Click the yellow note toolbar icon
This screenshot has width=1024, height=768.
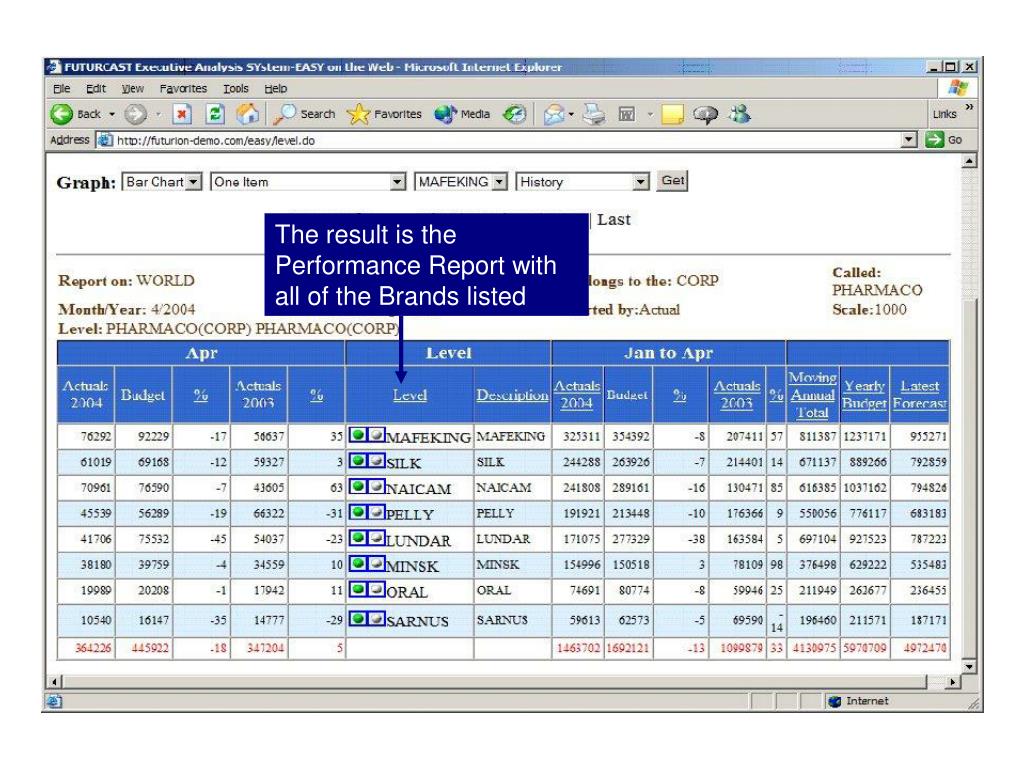[672, 114]
